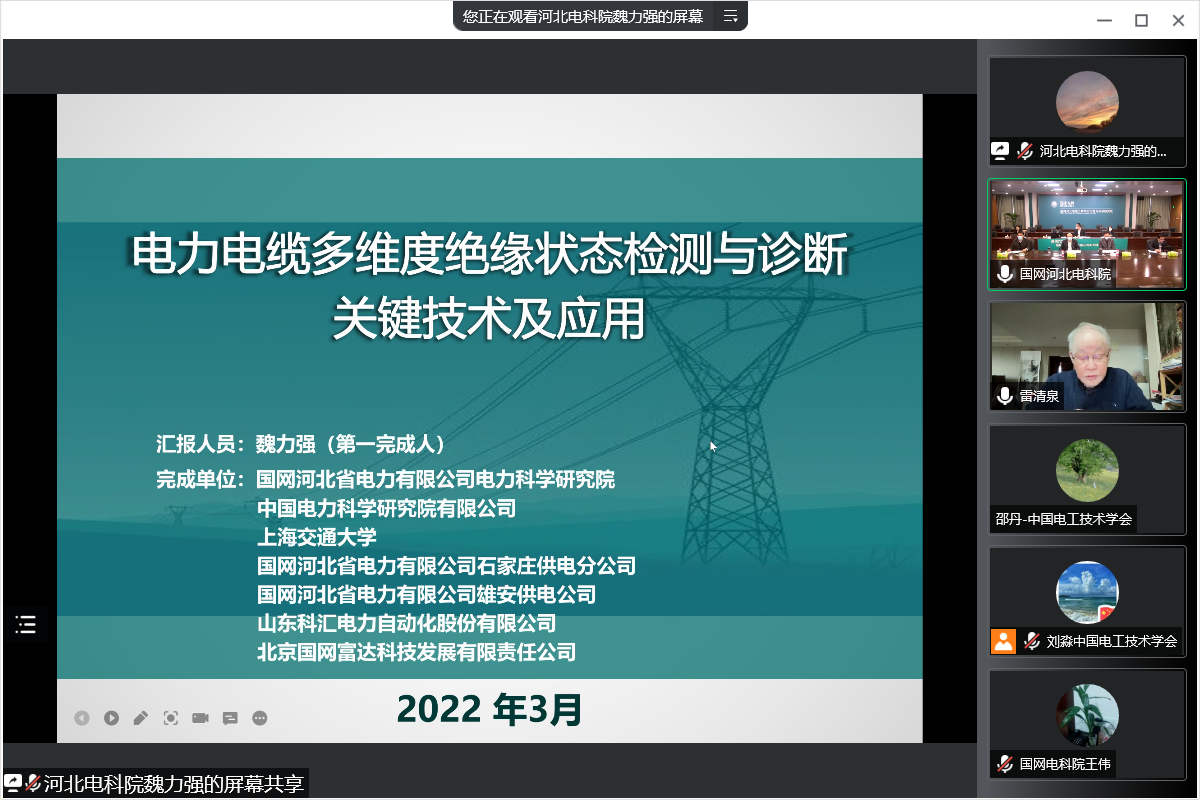Screen dimensions: 1200x800
Task: Open the camera icon in the presenter toolbar
Action: (x=199, y=718)
